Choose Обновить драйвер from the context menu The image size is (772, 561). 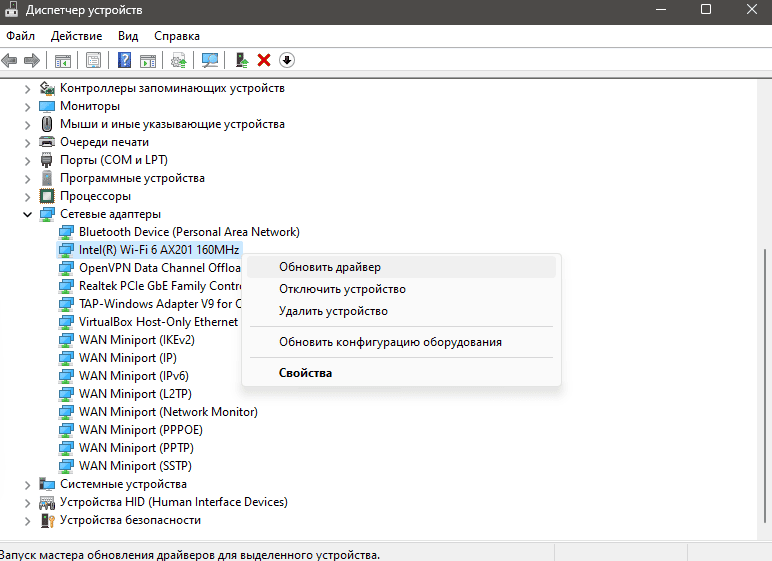click(330, 267)
